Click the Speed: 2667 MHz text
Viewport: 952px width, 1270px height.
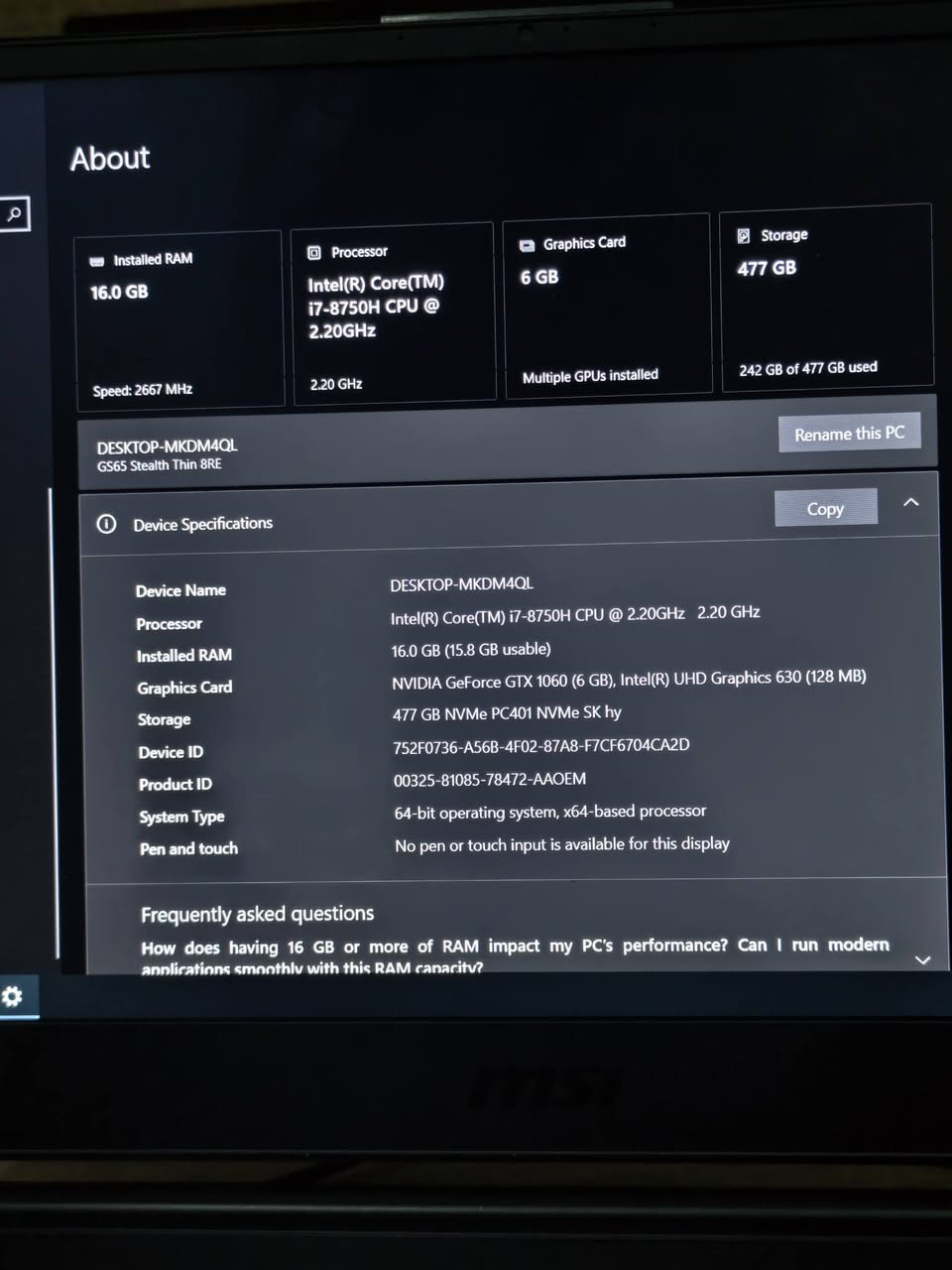tap(142, 390)
